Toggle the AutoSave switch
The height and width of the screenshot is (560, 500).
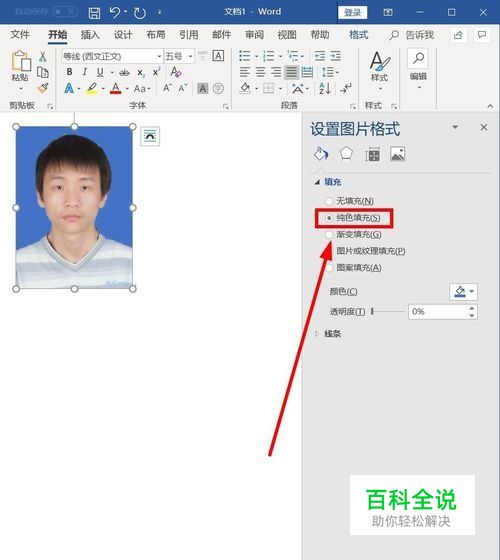pos(65,12)
